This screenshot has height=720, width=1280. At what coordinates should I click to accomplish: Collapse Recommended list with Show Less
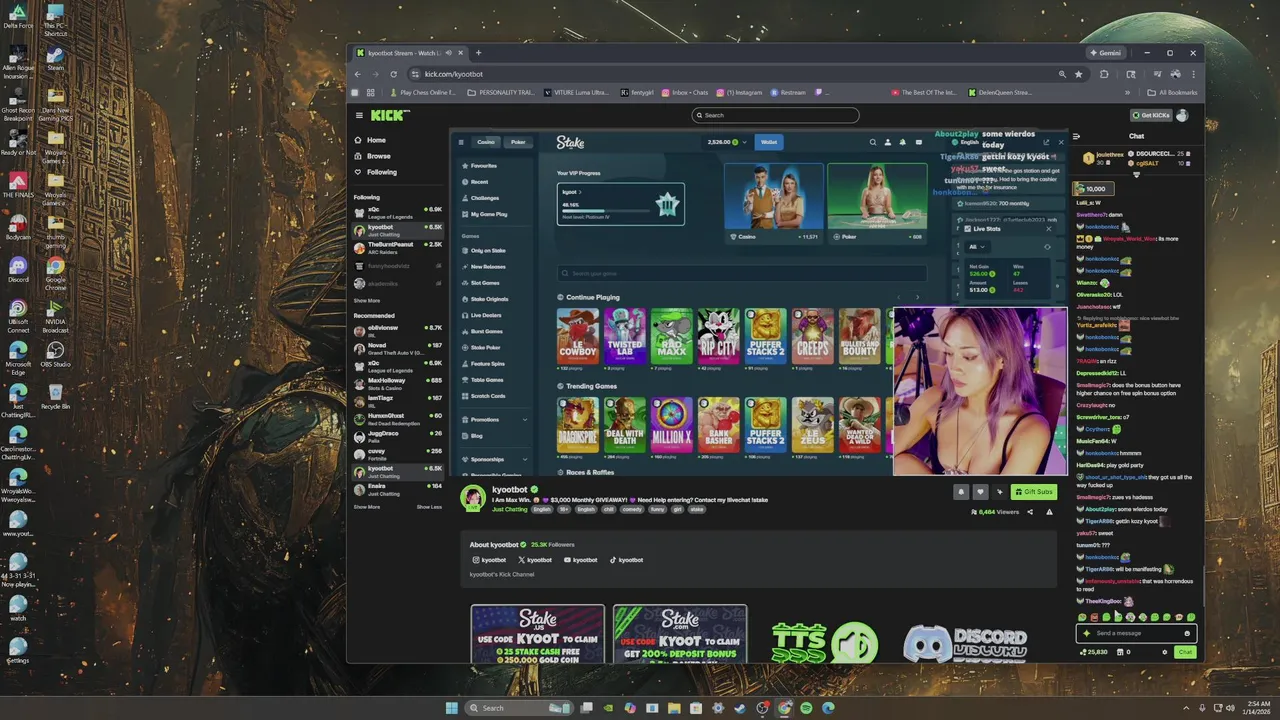point(429,507)
